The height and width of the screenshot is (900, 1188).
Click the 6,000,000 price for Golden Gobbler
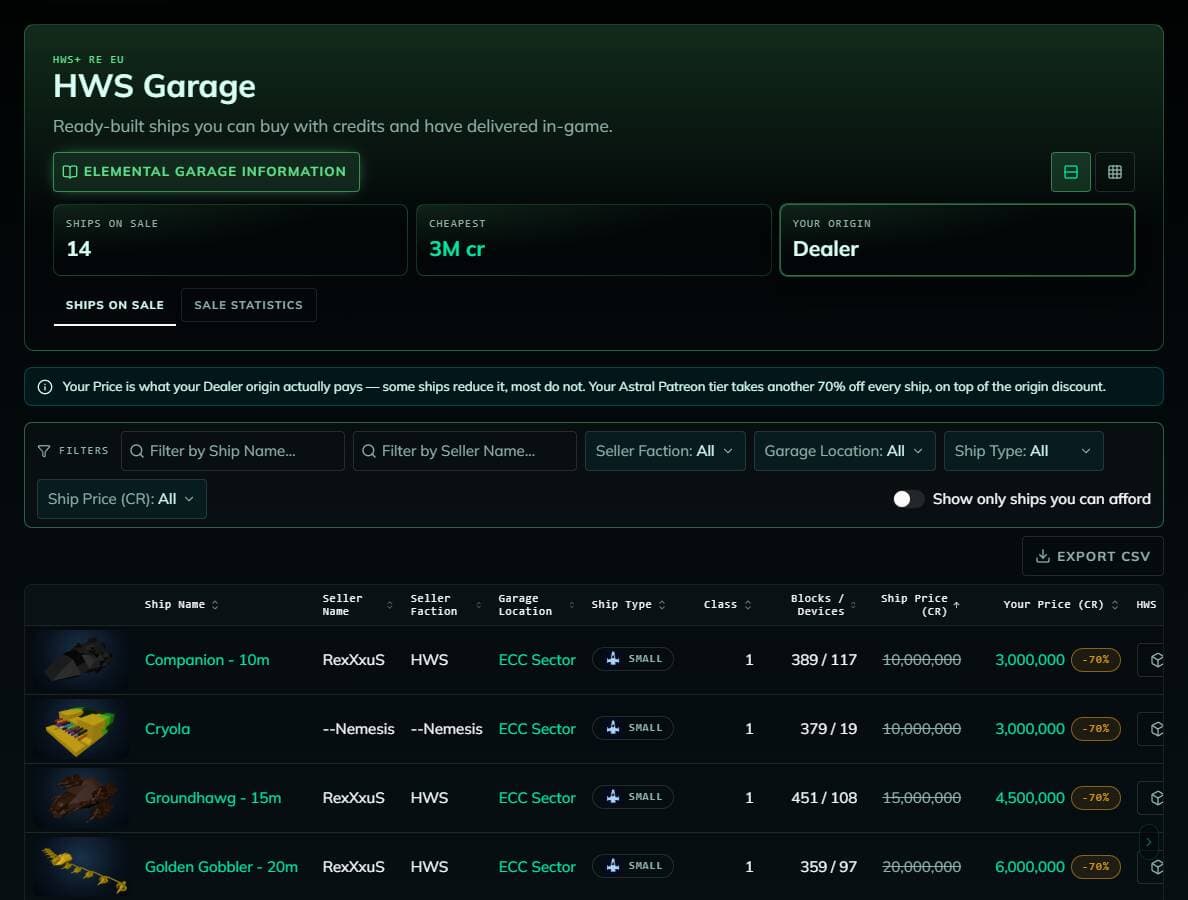coord(1030,867)
